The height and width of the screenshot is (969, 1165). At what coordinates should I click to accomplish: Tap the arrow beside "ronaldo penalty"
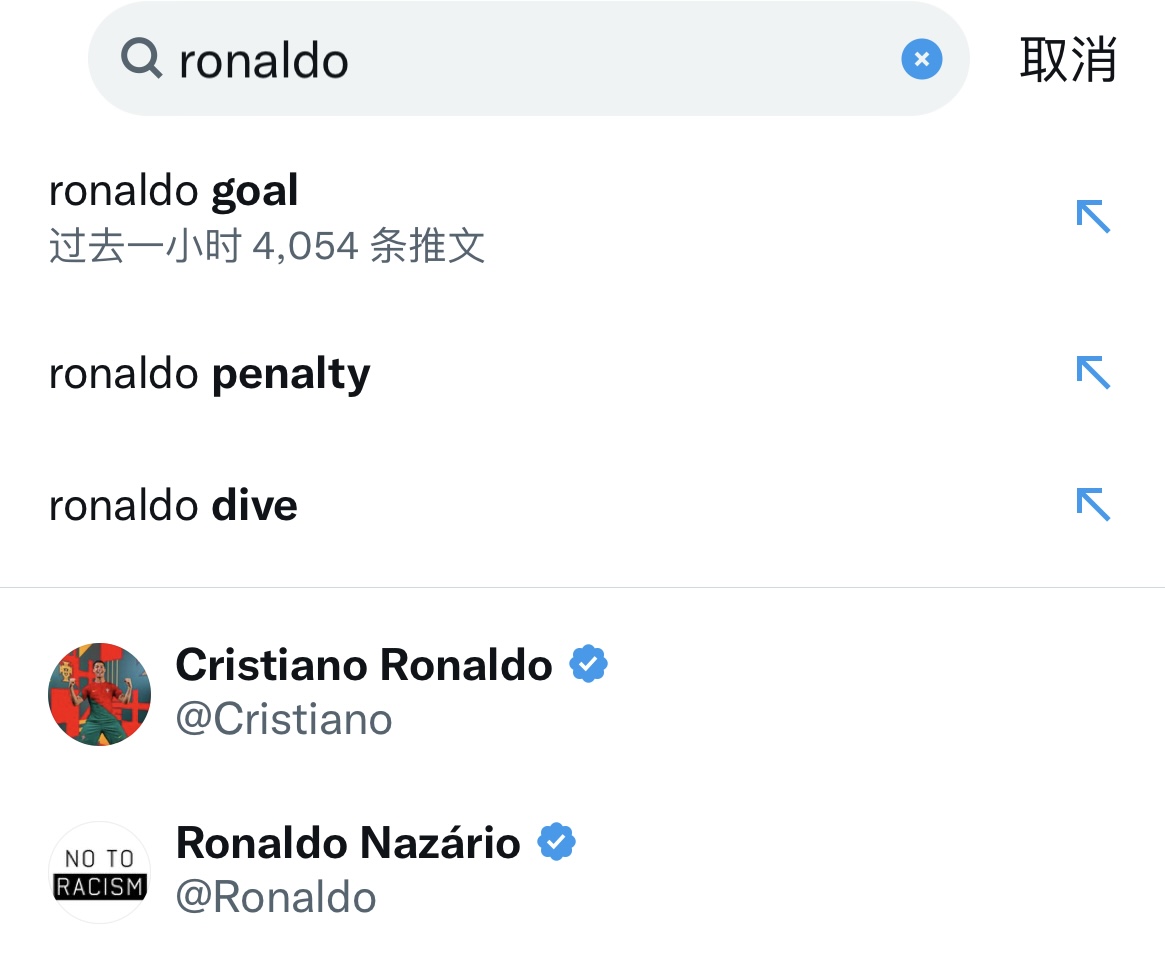pos(1093,373)
